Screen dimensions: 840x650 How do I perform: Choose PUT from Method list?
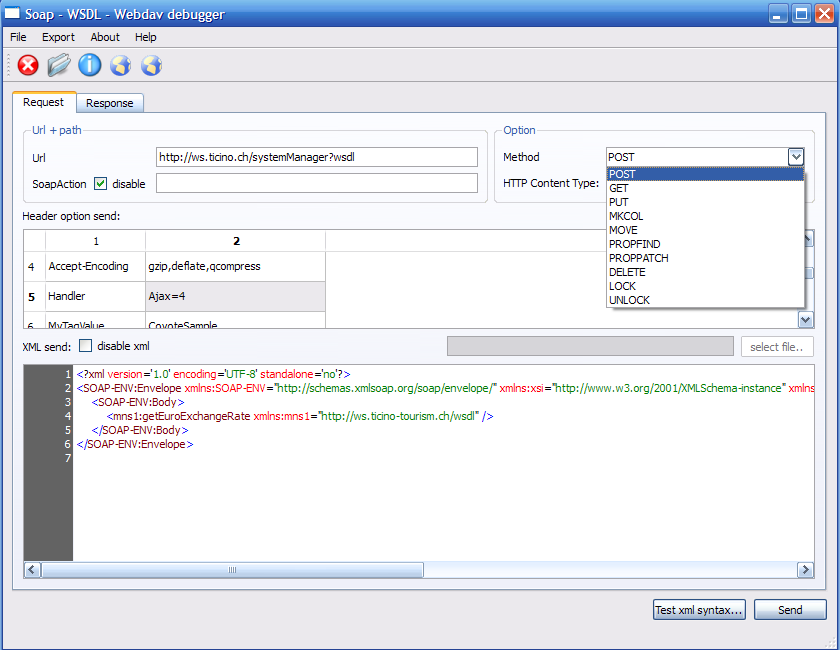[705, 202]
